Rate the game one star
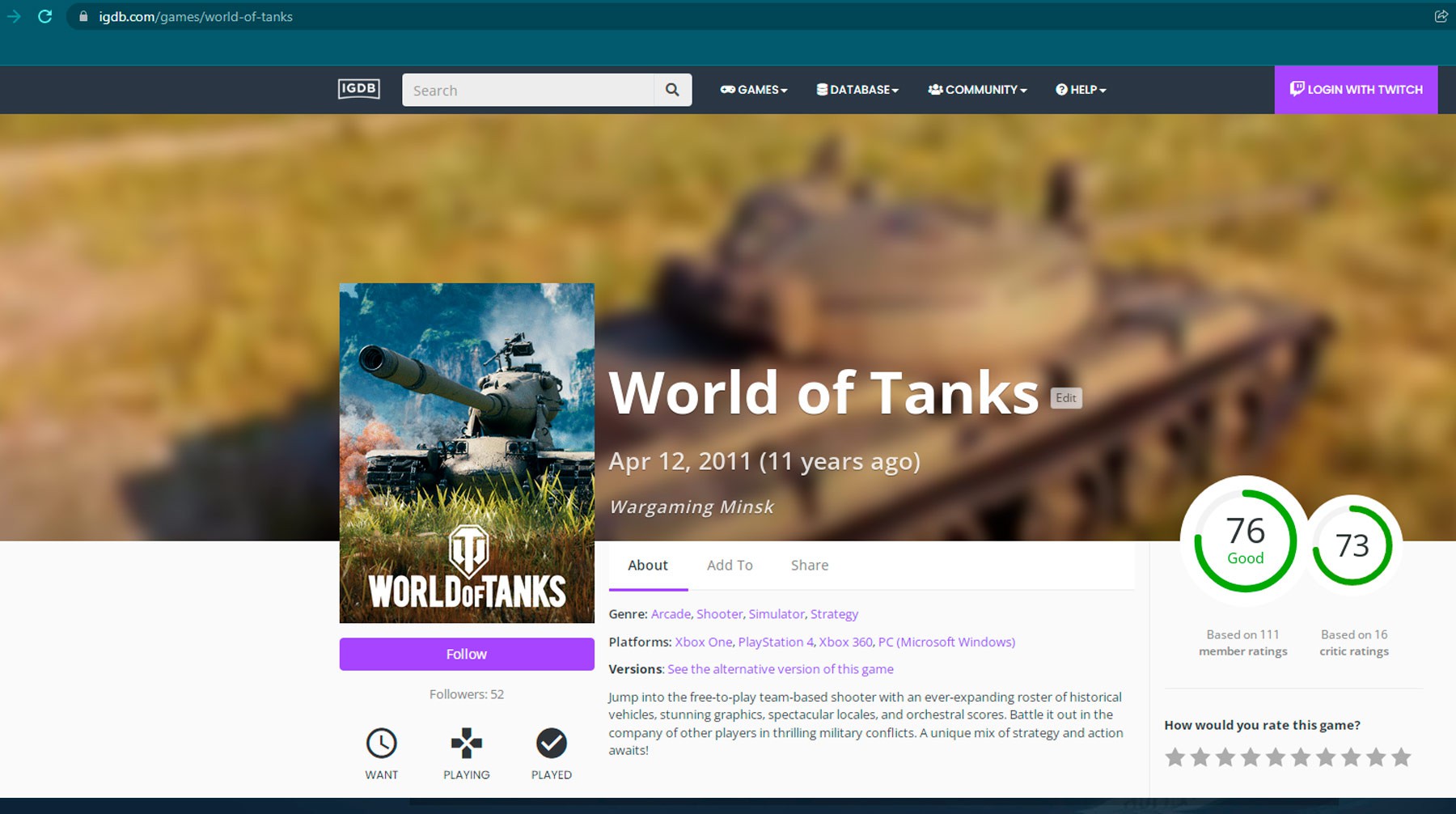1456x814 pixels. click(1175, 757)
